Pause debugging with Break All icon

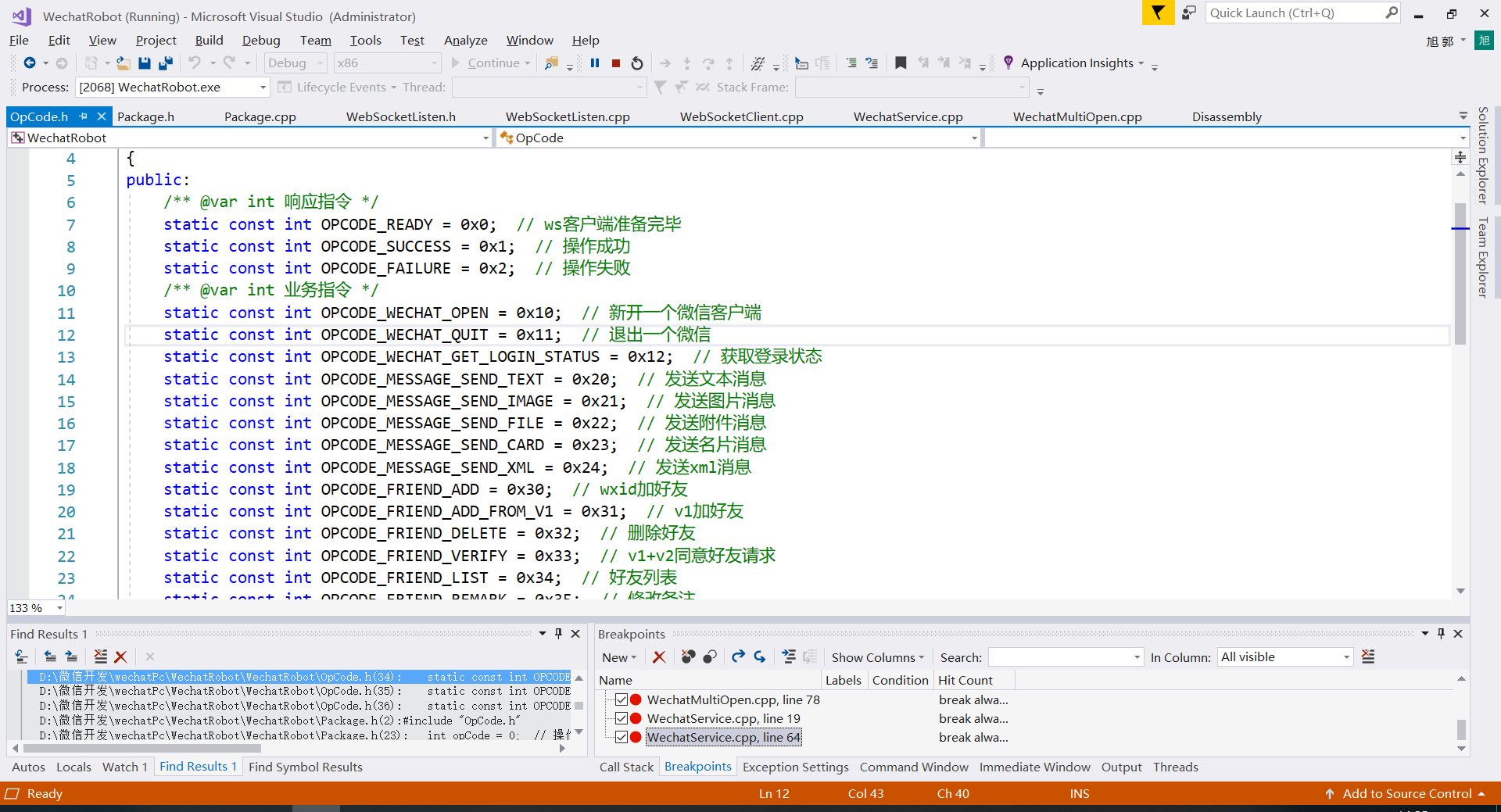point(595,63)
